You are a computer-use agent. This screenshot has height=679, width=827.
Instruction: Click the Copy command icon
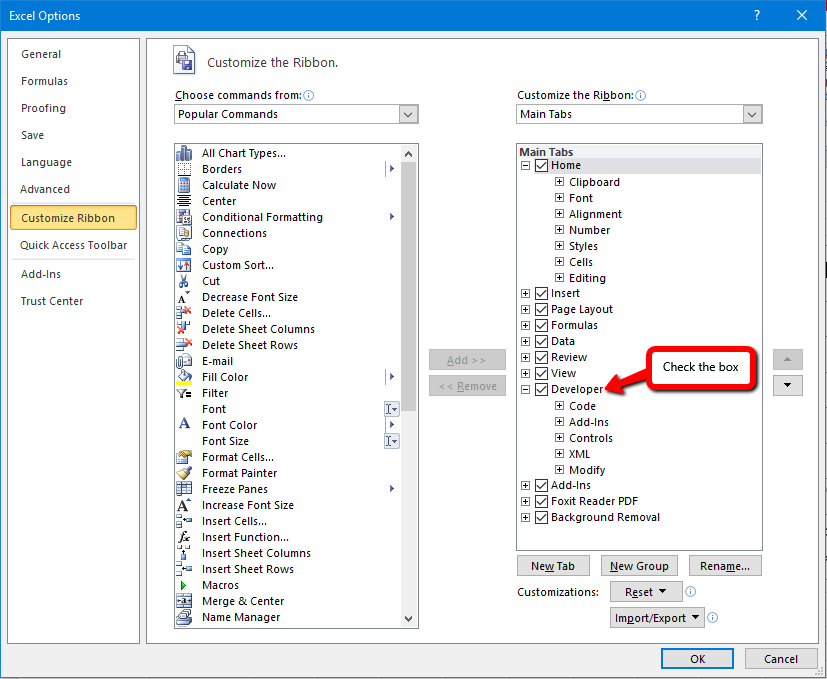(x=184, y=249)
